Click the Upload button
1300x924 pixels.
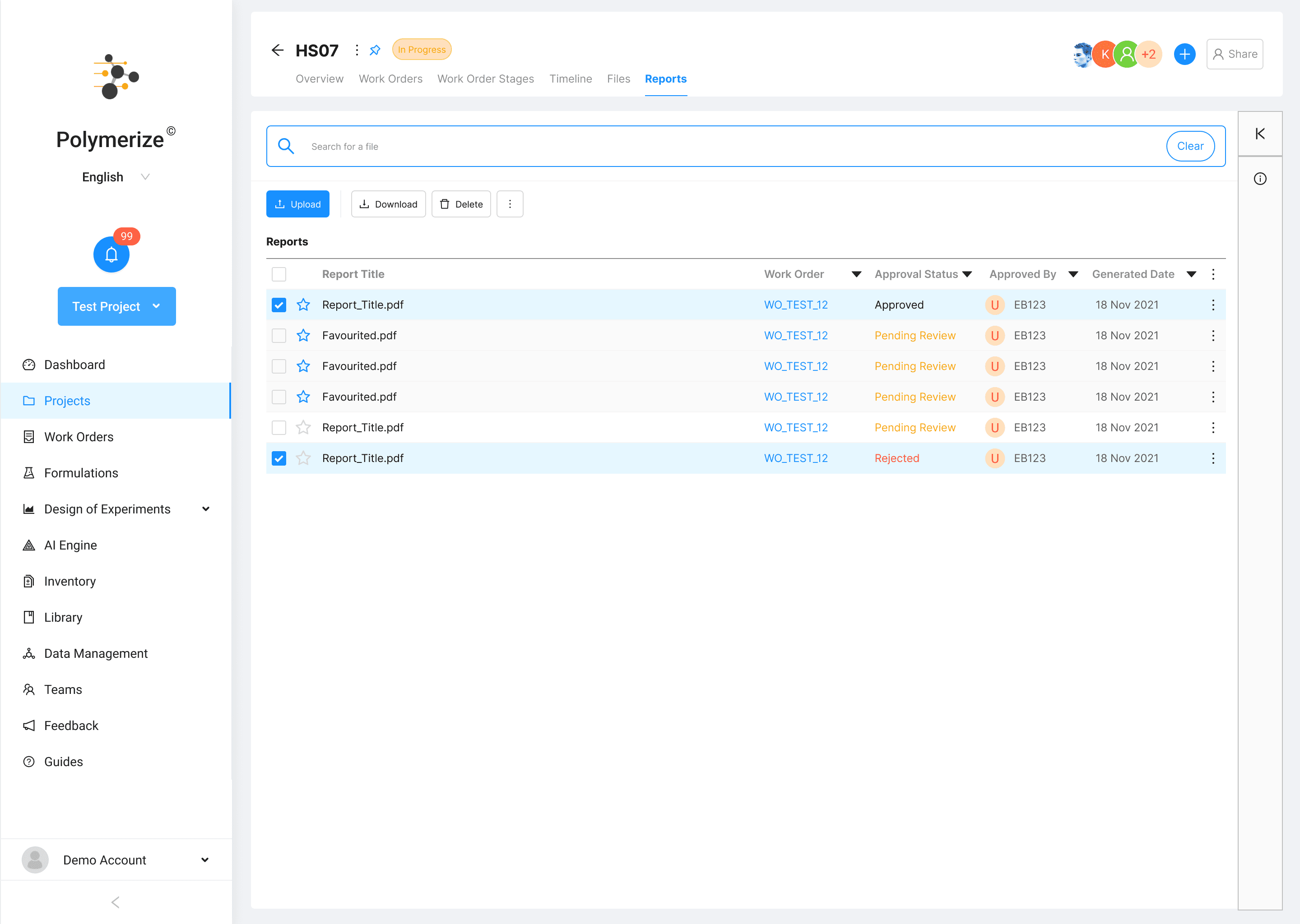point(297,204)
